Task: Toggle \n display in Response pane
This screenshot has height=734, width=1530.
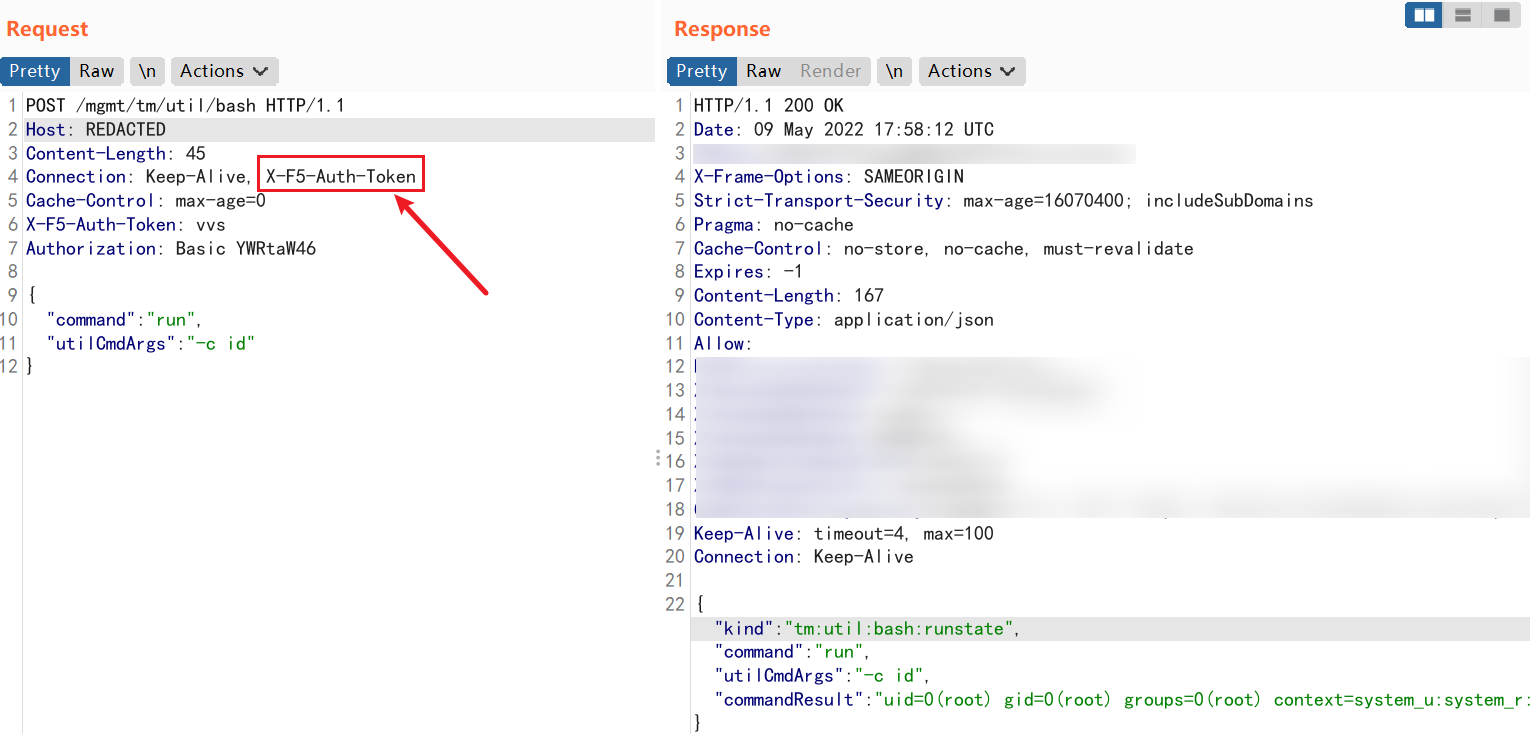Action: (895, 71)
